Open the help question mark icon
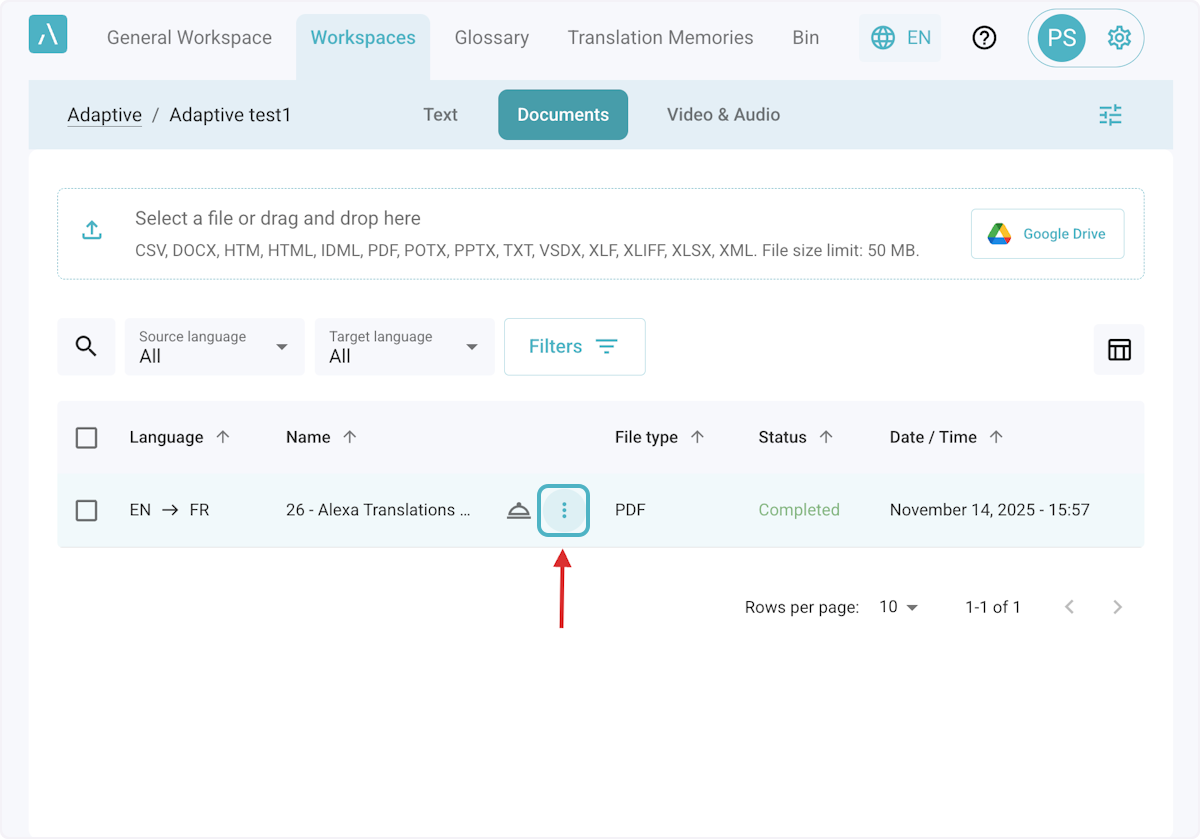The width and height of the screenshot is (1200, 839). tap(984, 38)
